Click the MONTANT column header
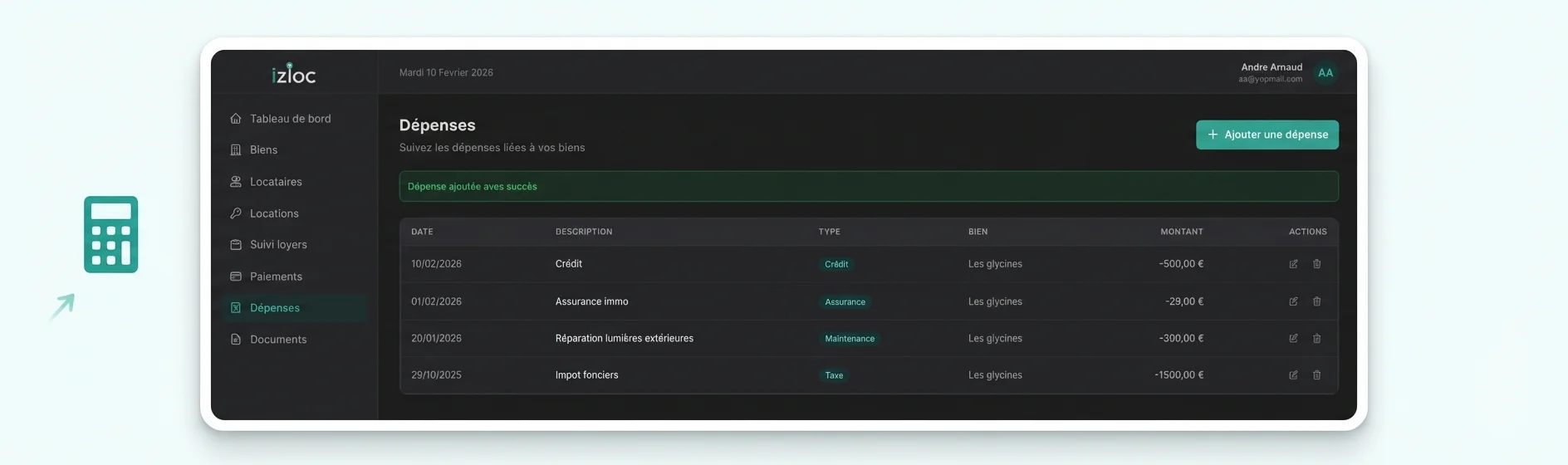Screen dimensions: 1568x465 click(x=1182, y=232)
